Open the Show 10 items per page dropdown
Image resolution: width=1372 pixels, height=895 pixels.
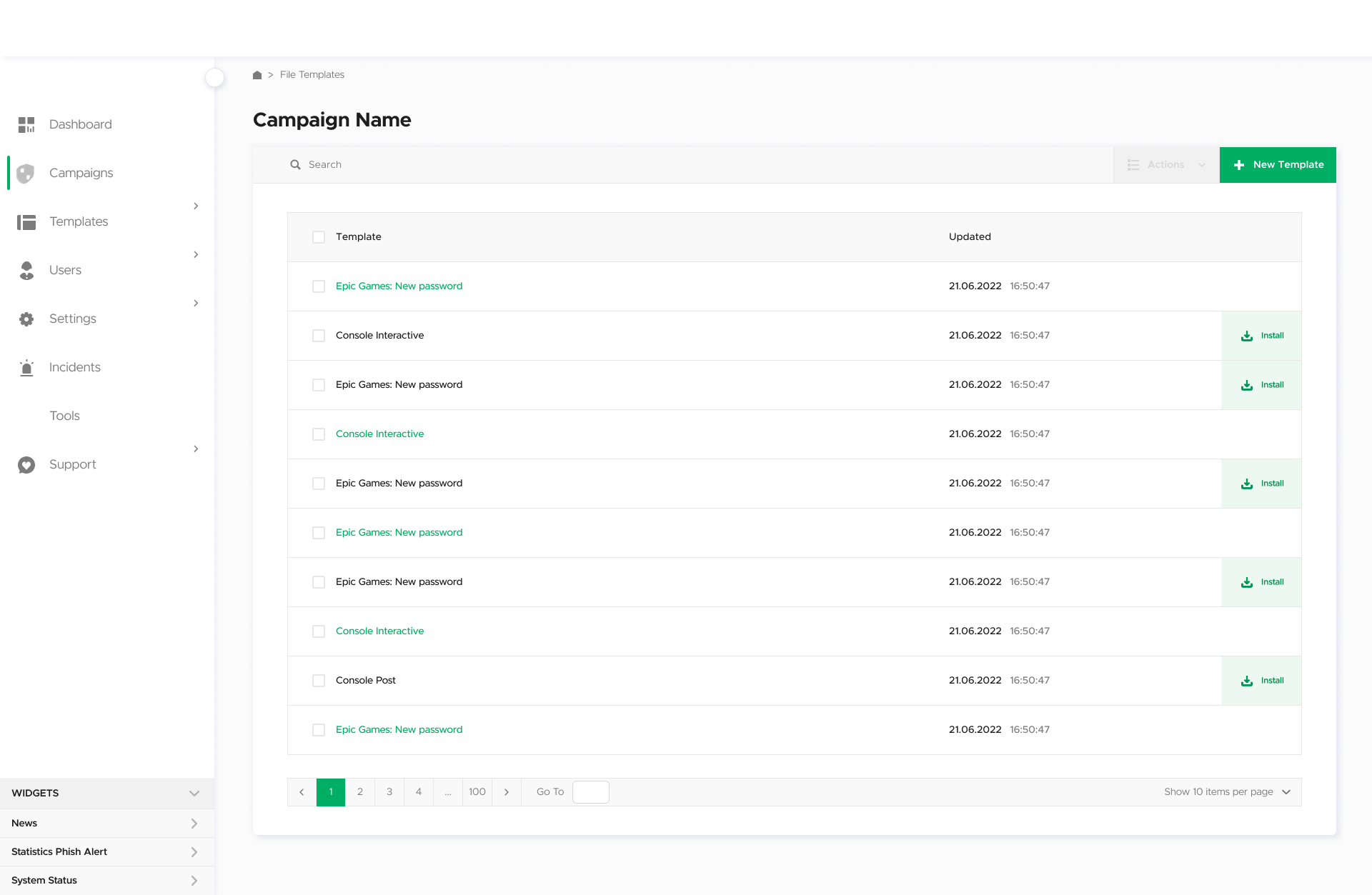pyautogui.click(x=1227, y=792)
